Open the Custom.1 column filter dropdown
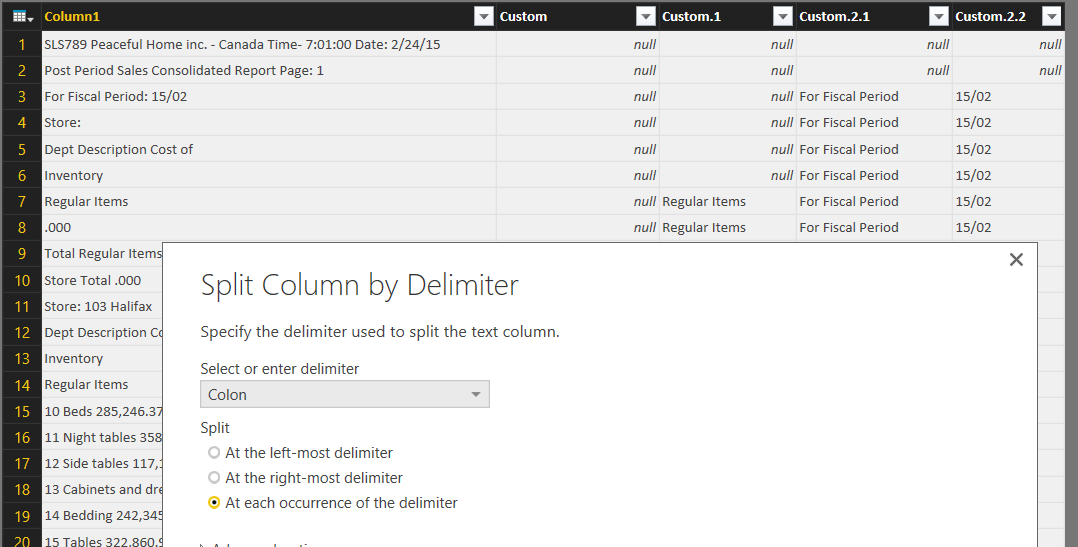The height and width of the screenshot is (547, 1078). (x=783, y=16)
